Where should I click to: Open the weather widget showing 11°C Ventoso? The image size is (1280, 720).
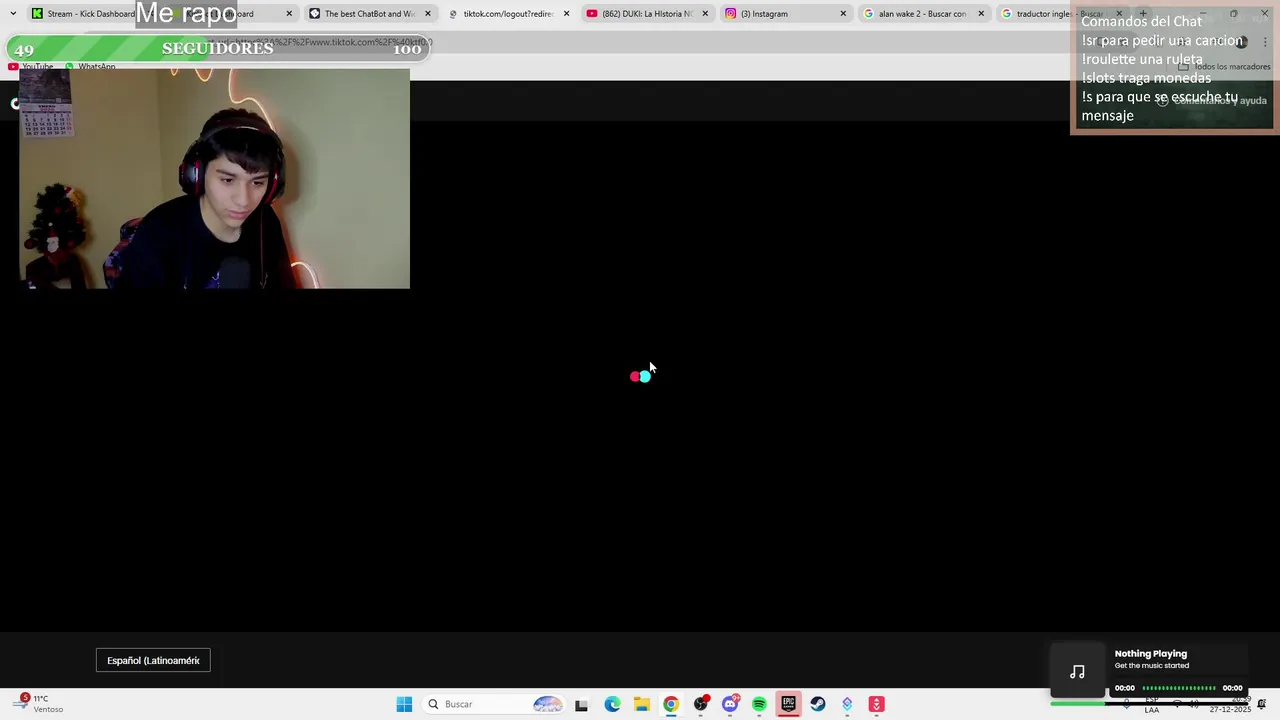coord(40,704)
